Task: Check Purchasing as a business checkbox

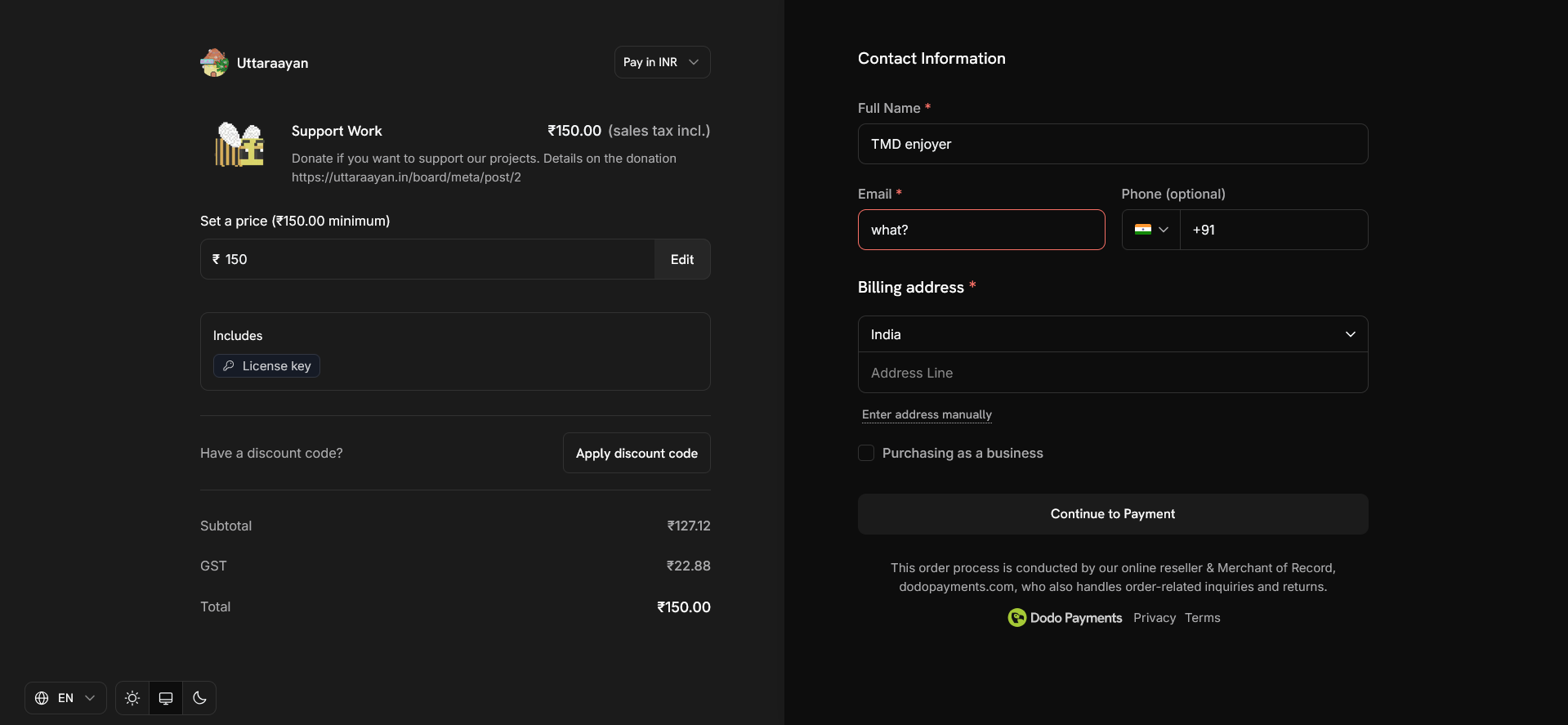Action: click(x=866, y=453)
